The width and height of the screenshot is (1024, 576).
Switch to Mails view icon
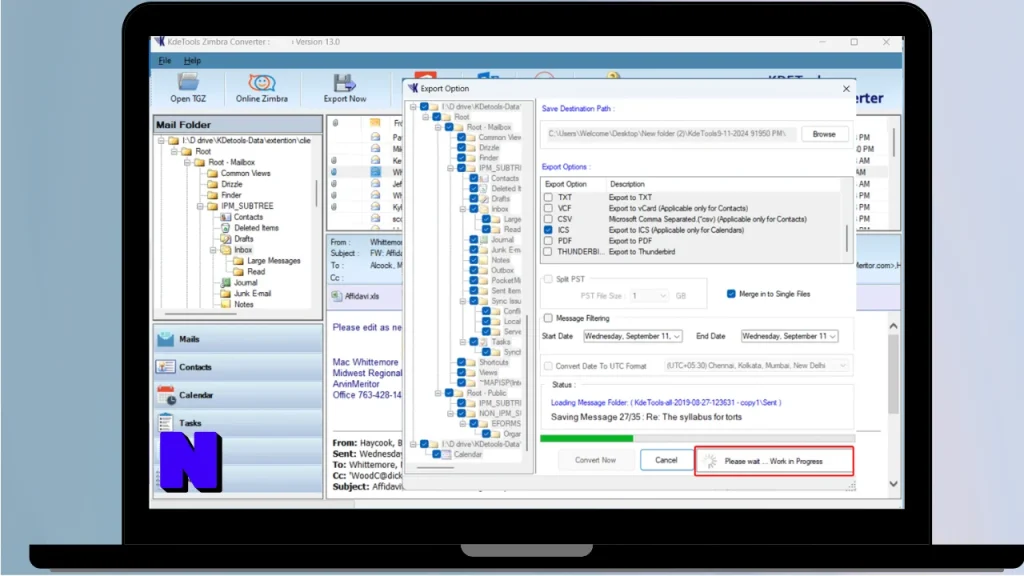coord(166,339)
